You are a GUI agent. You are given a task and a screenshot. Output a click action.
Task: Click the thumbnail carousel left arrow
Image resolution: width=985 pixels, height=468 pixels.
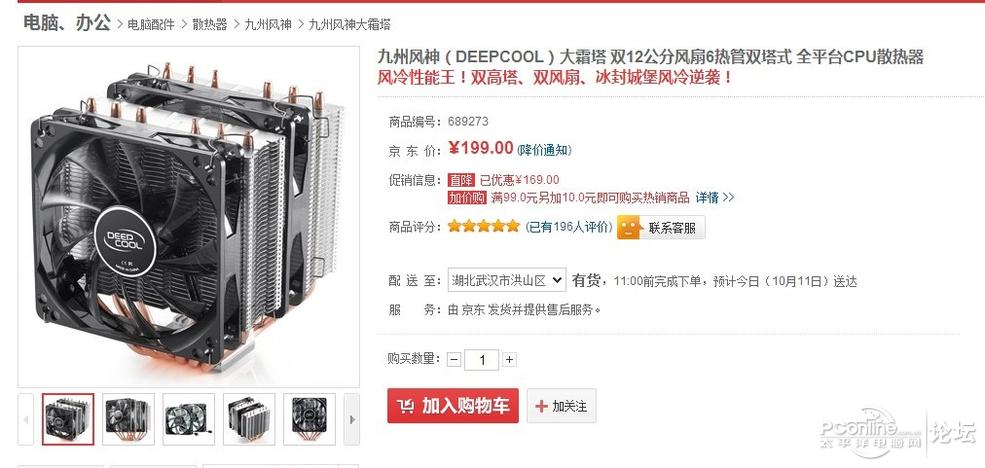(26, 419)
